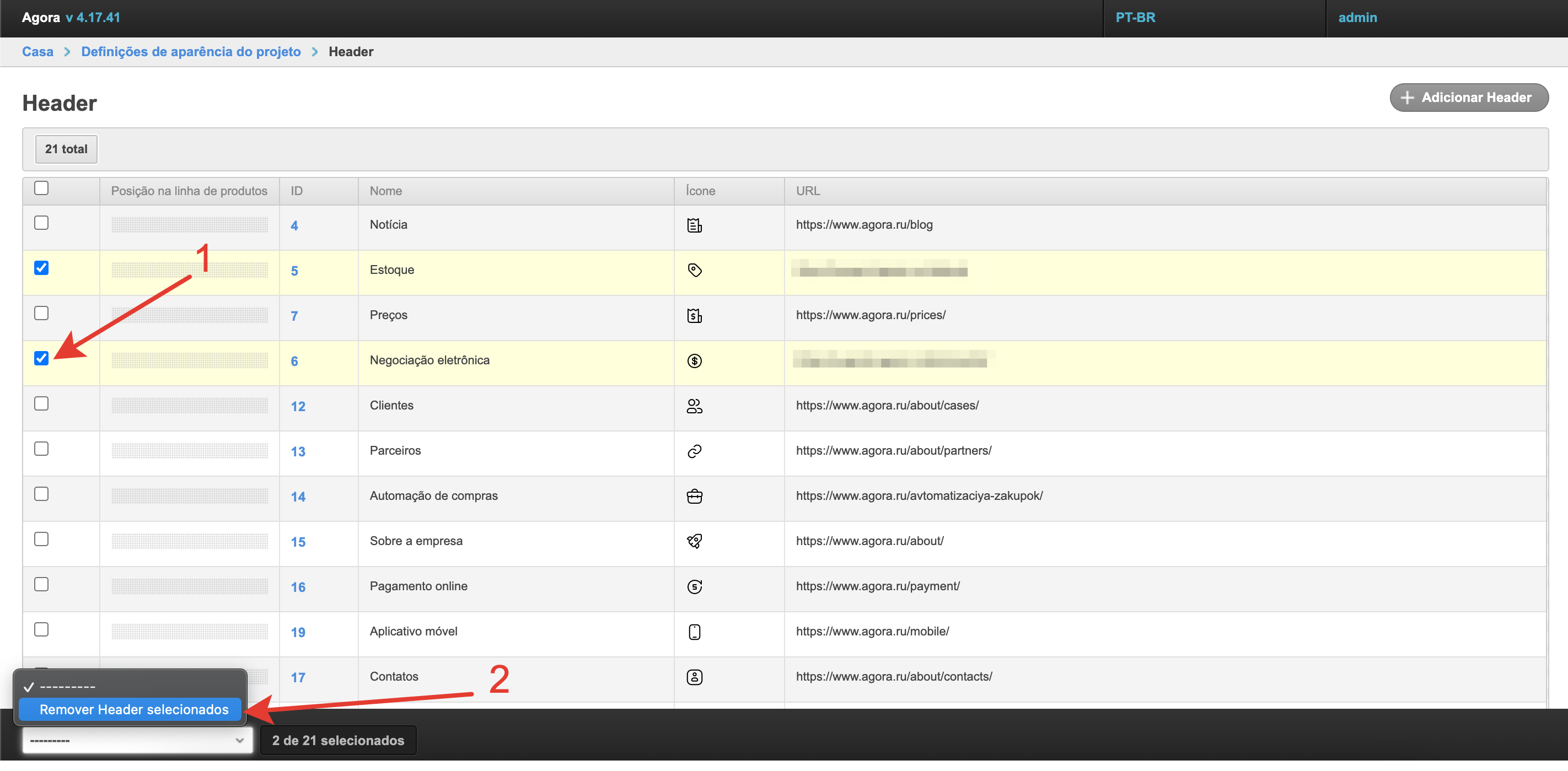Go to Definições de aparência do projeto breadcrumb
The image size is (1568, 771).
191,52
